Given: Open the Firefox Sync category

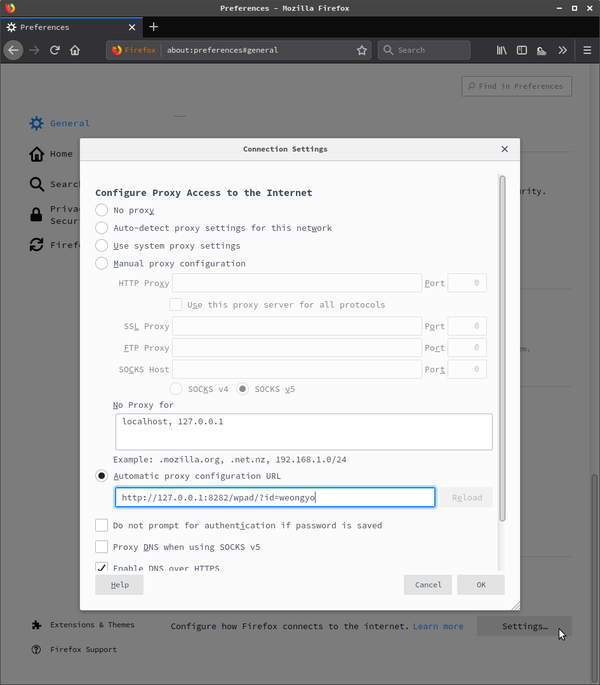Looking at the screenshot, I should (54, 245).
